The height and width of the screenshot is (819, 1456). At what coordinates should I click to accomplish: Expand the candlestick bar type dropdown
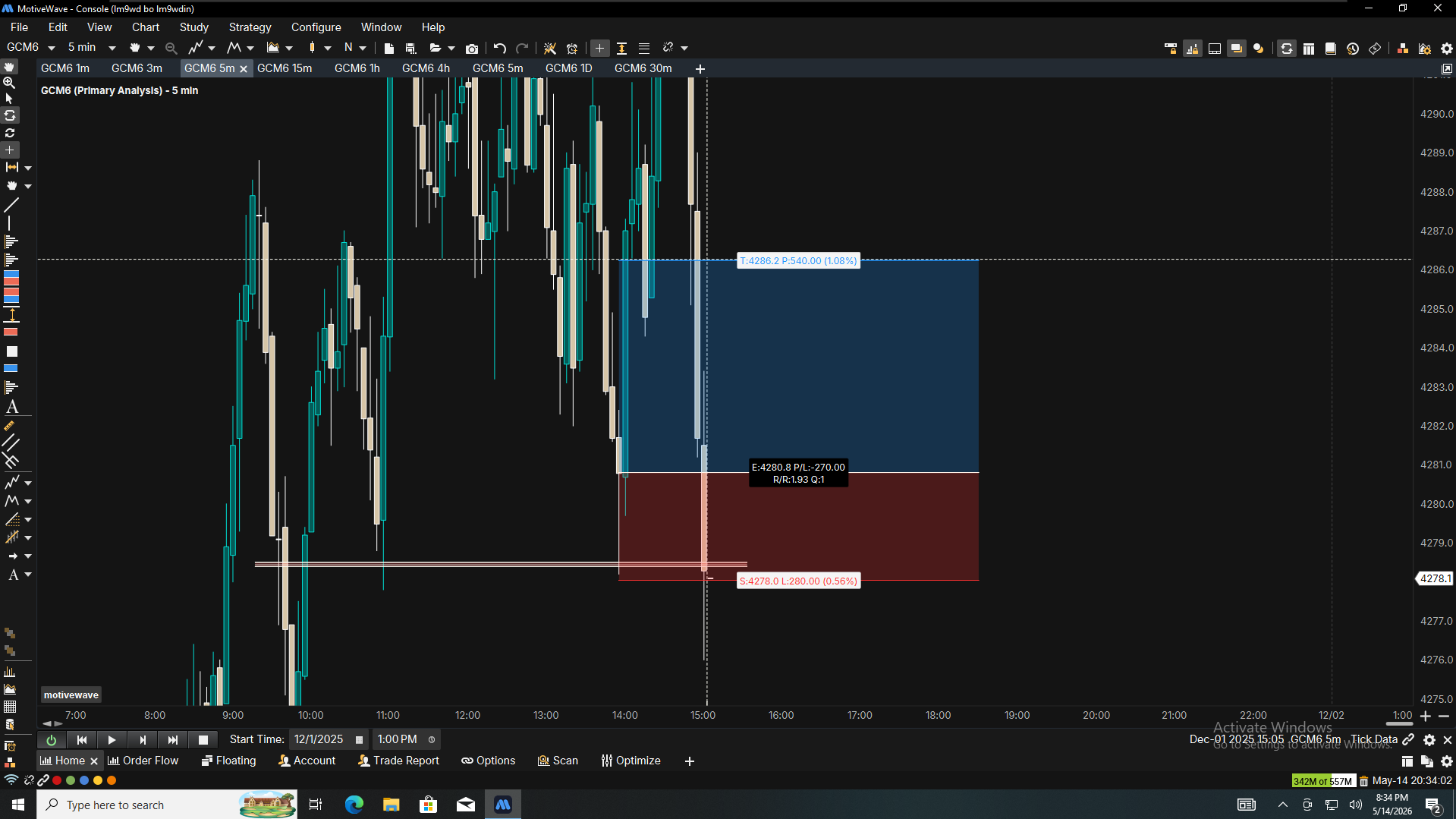328,49
